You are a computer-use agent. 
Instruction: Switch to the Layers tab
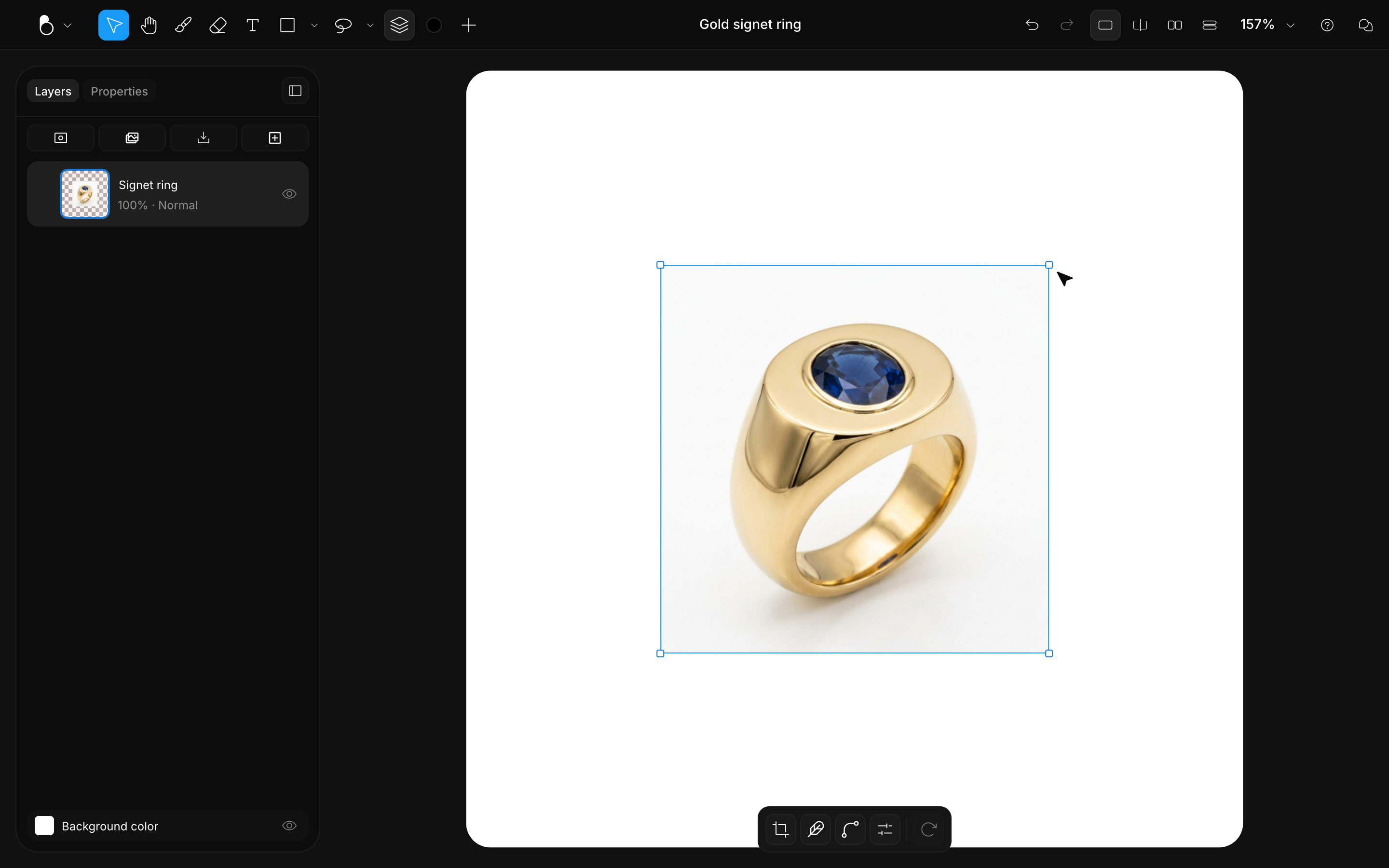click(x=53, y=91)
